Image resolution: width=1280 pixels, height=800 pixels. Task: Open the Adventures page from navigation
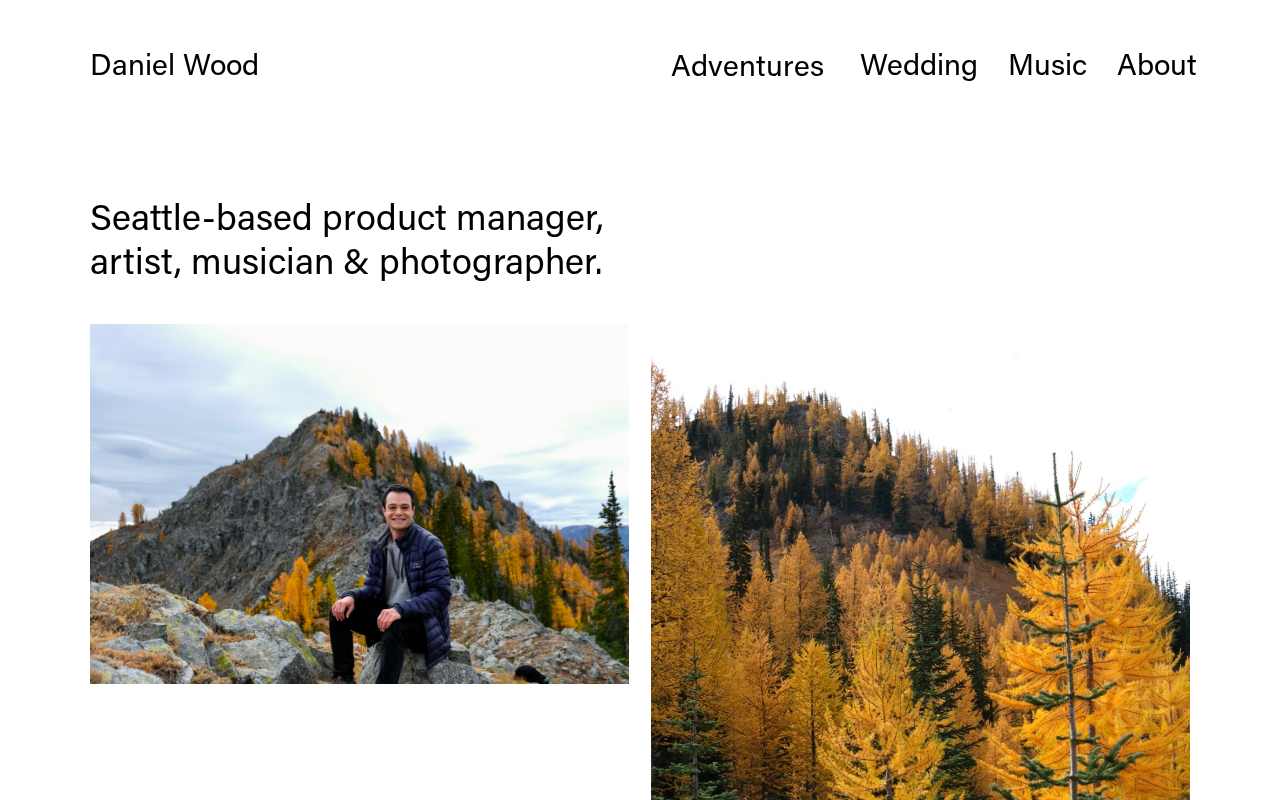tap(747, 66)
